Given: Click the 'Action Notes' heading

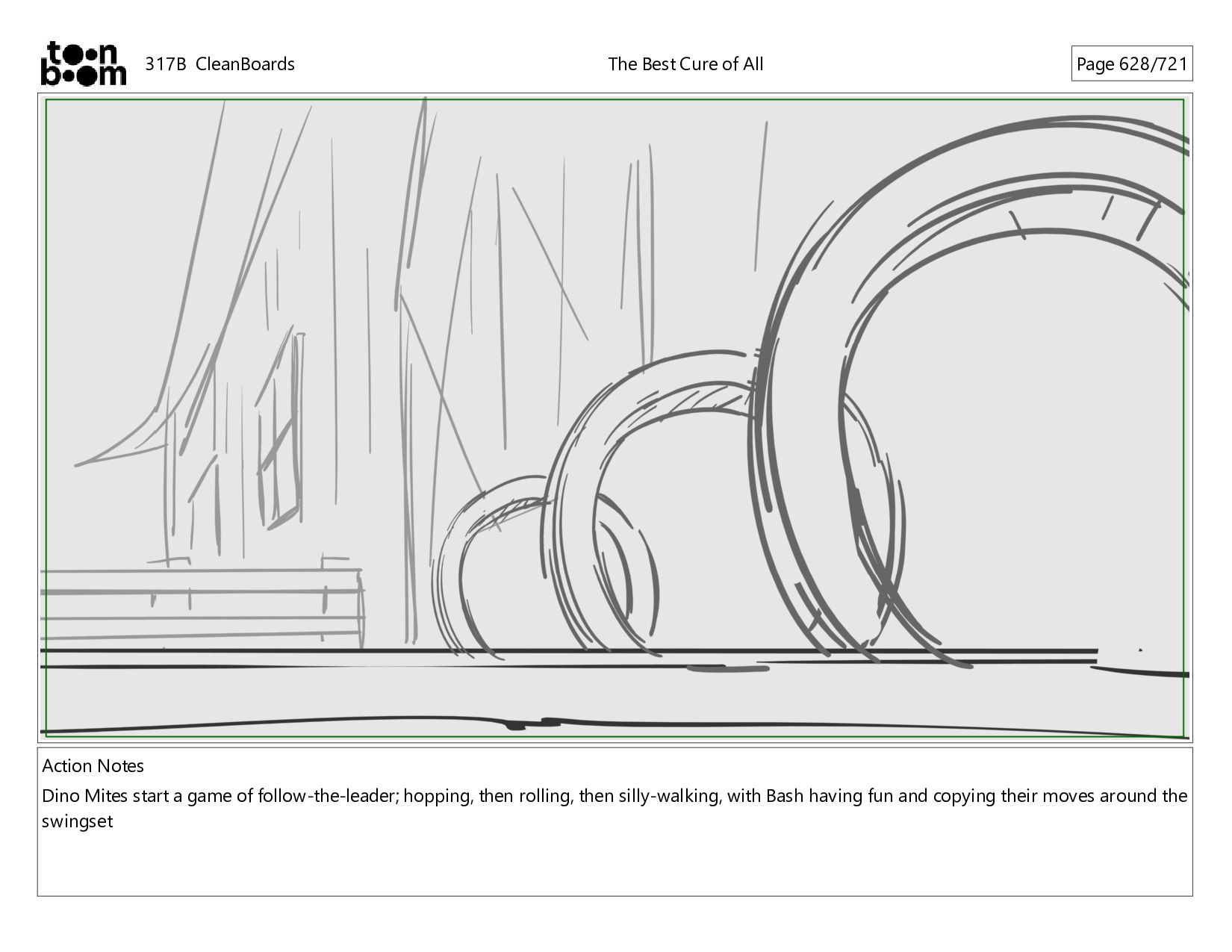Looking at the screenshot, I should (x=93, y=766).
